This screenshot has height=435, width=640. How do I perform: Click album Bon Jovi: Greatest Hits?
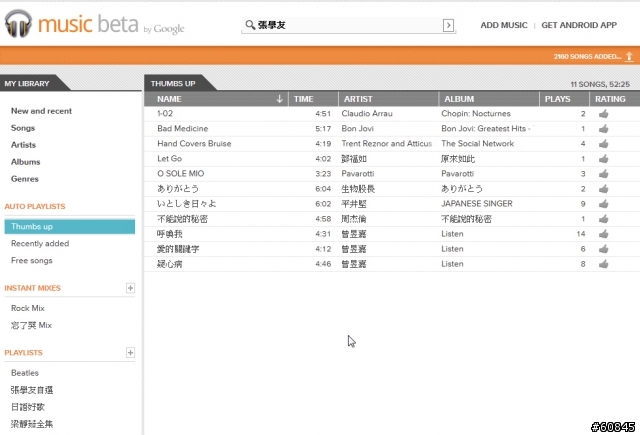(487, 129)
